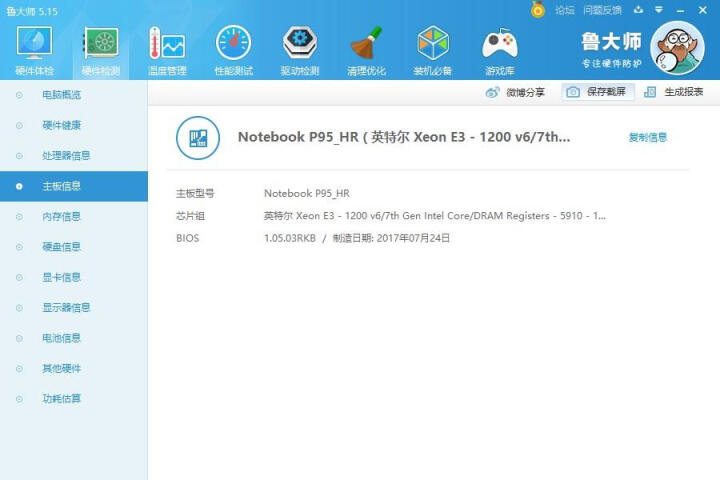Close the 鲁大师 window
Image resolution: width=720 pixels, height=480 pixels.
(703, 10)
